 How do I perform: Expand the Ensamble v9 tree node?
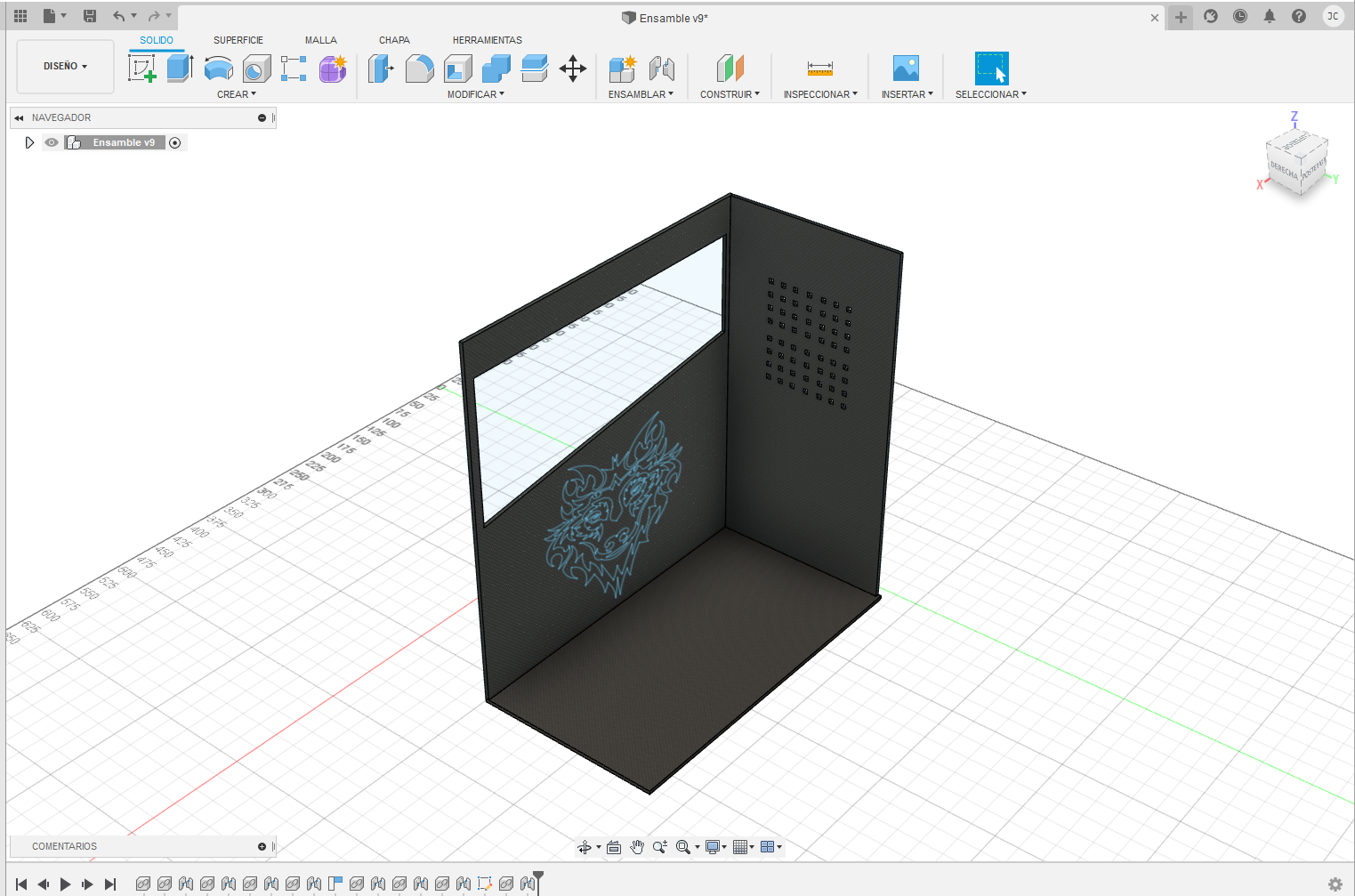click(29, 142)
